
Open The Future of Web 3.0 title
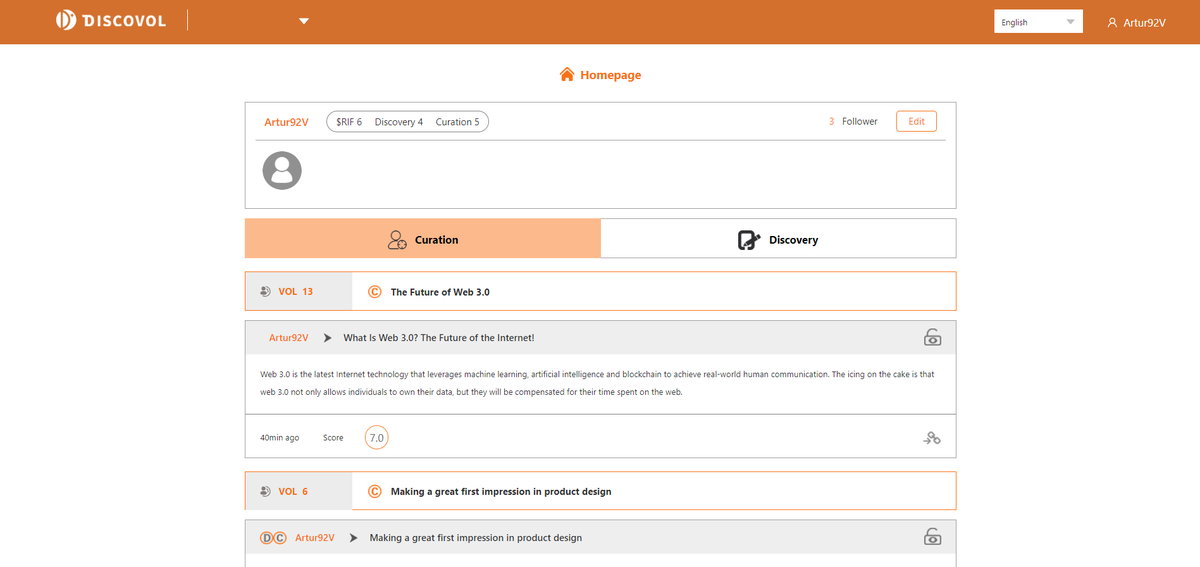tap(440, 292)
